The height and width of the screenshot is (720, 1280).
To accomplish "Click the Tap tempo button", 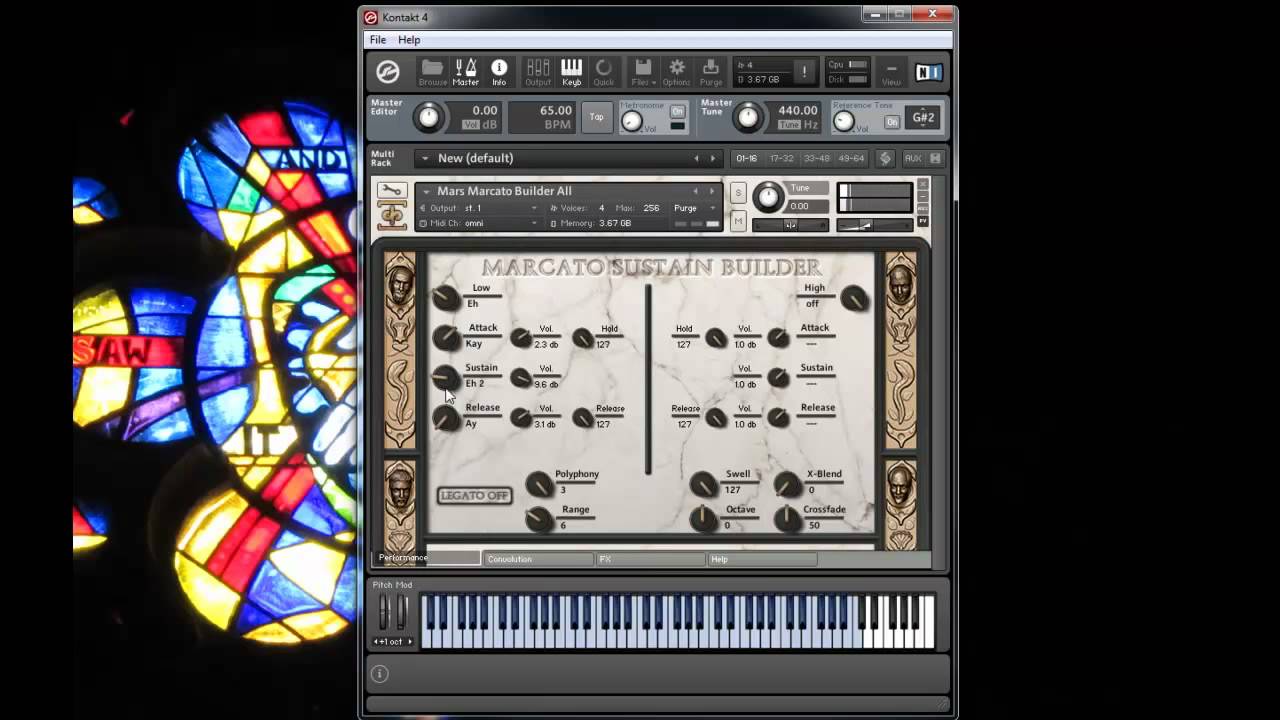I will click(x=596, y=117).
